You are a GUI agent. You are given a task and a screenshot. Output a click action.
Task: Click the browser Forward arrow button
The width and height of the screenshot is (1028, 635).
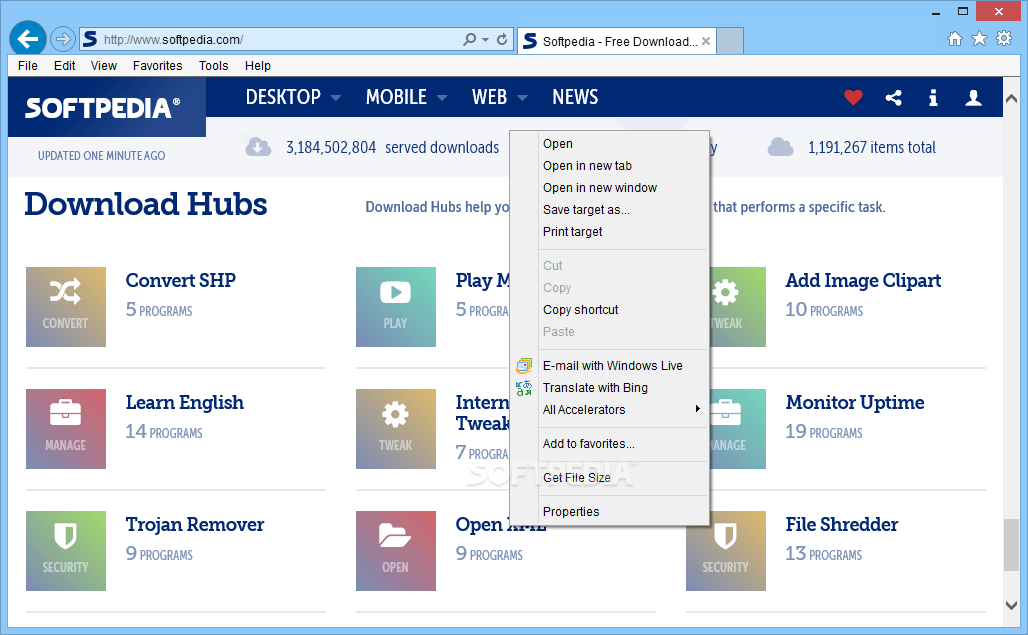pos(62,39)
